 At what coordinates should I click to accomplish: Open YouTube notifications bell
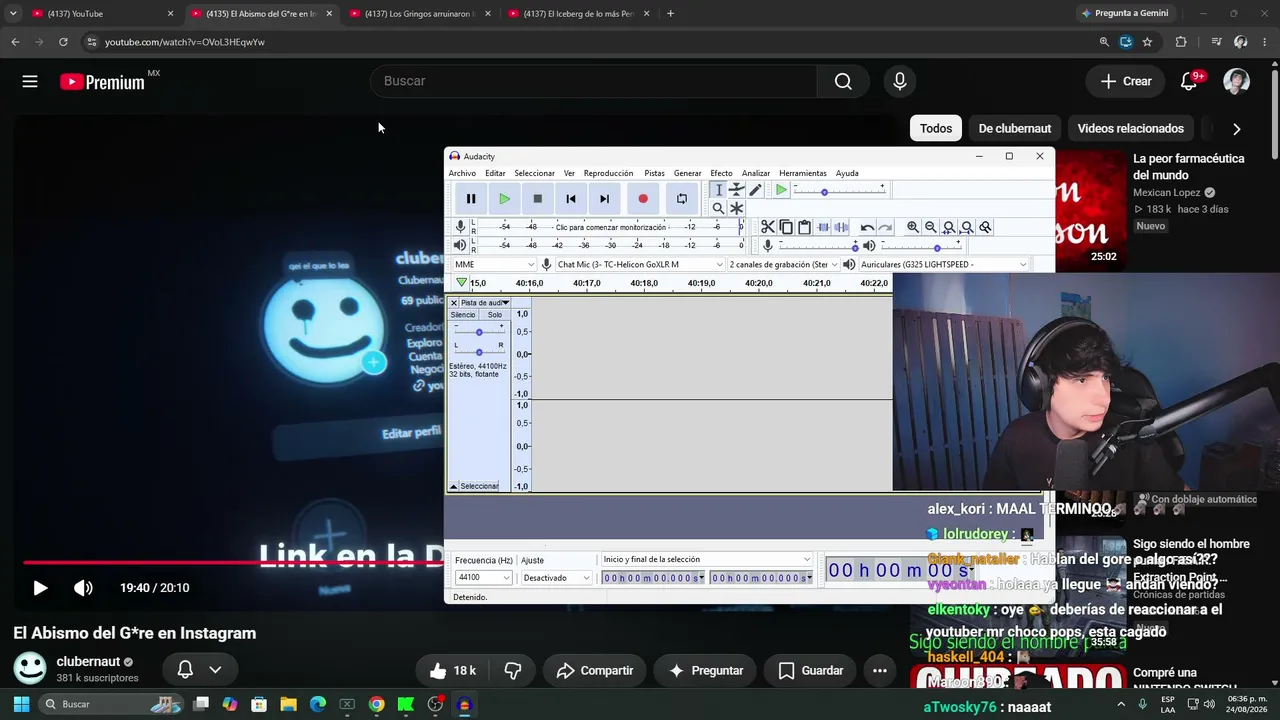(1189, 81)
